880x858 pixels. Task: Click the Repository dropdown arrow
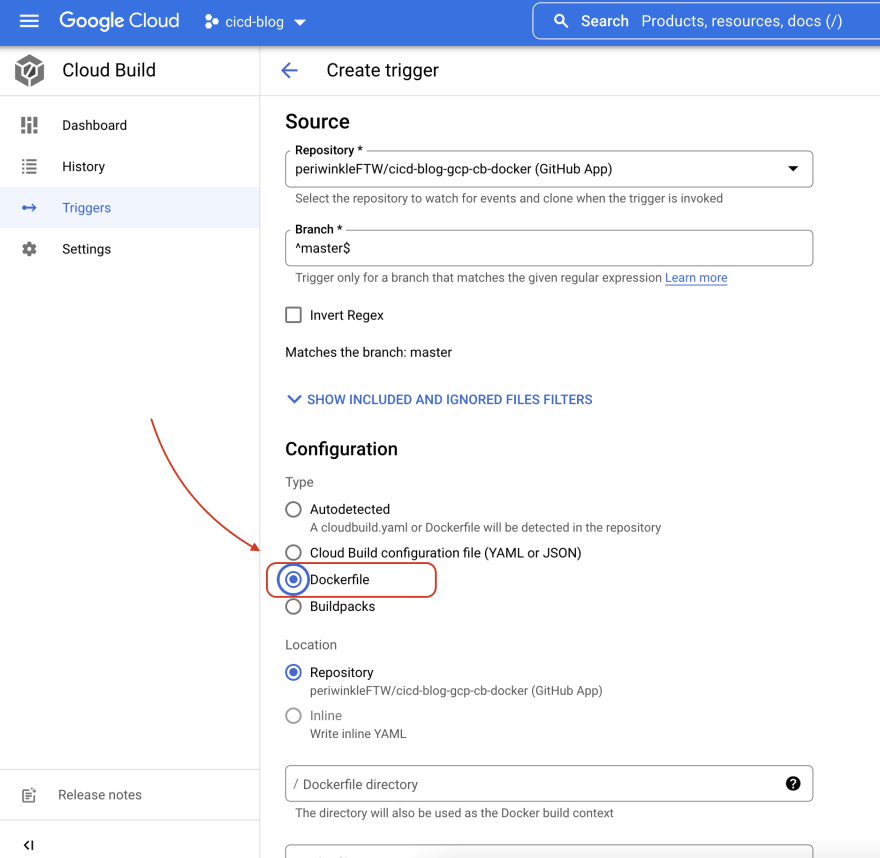[x=792, y=168]
